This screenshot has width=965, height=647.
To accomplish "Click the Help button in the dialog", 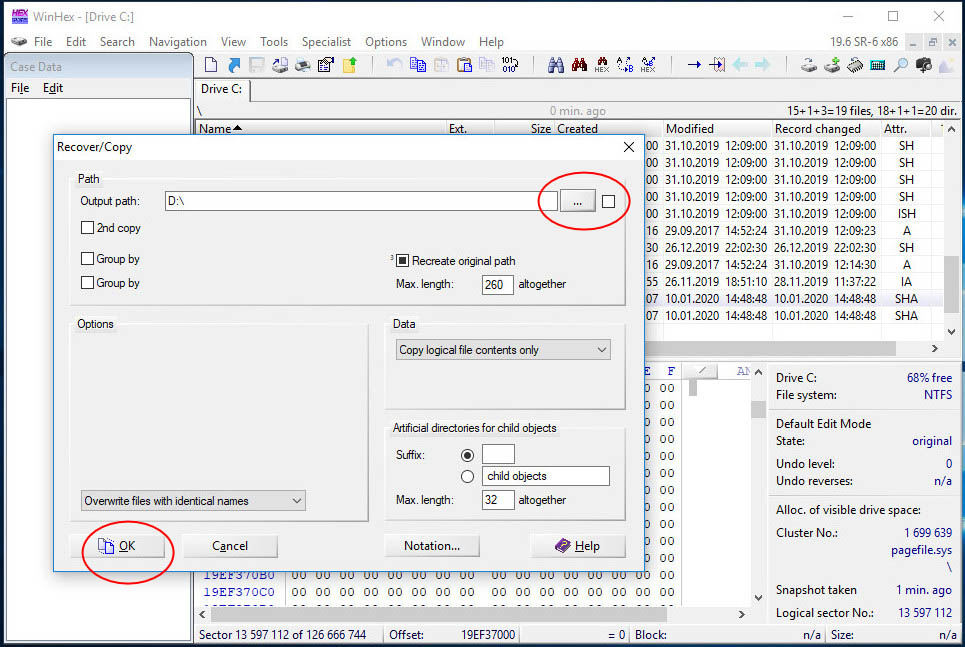I will (578, 545).
